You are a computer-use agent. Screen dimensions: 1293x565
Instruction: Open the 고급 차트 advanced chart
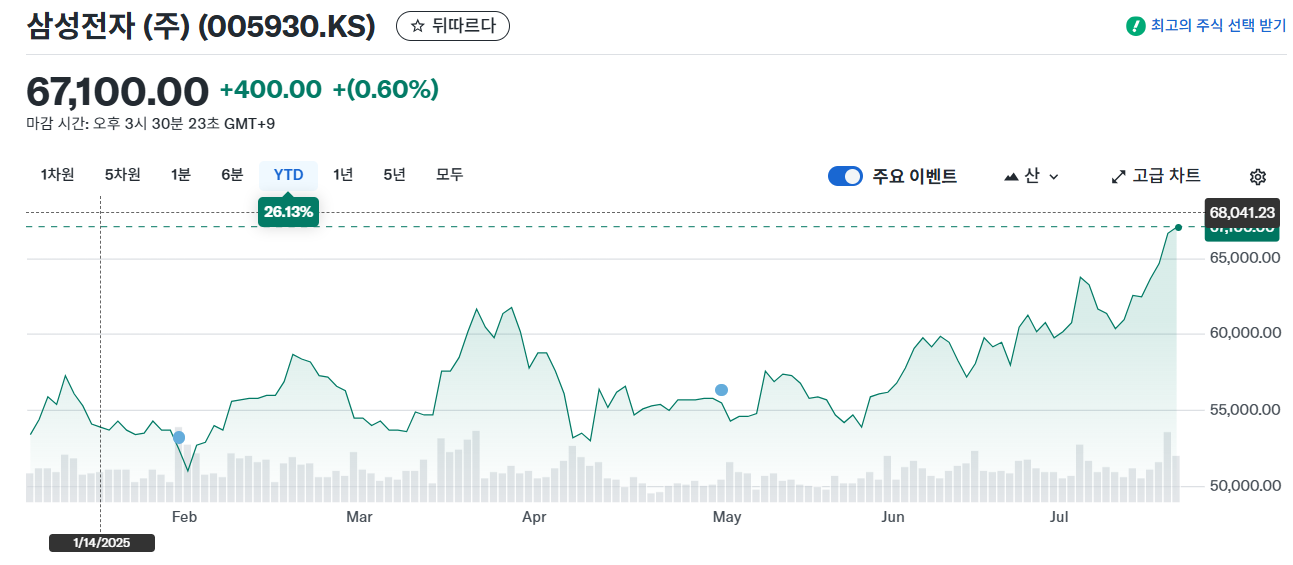pos(1156,176)
